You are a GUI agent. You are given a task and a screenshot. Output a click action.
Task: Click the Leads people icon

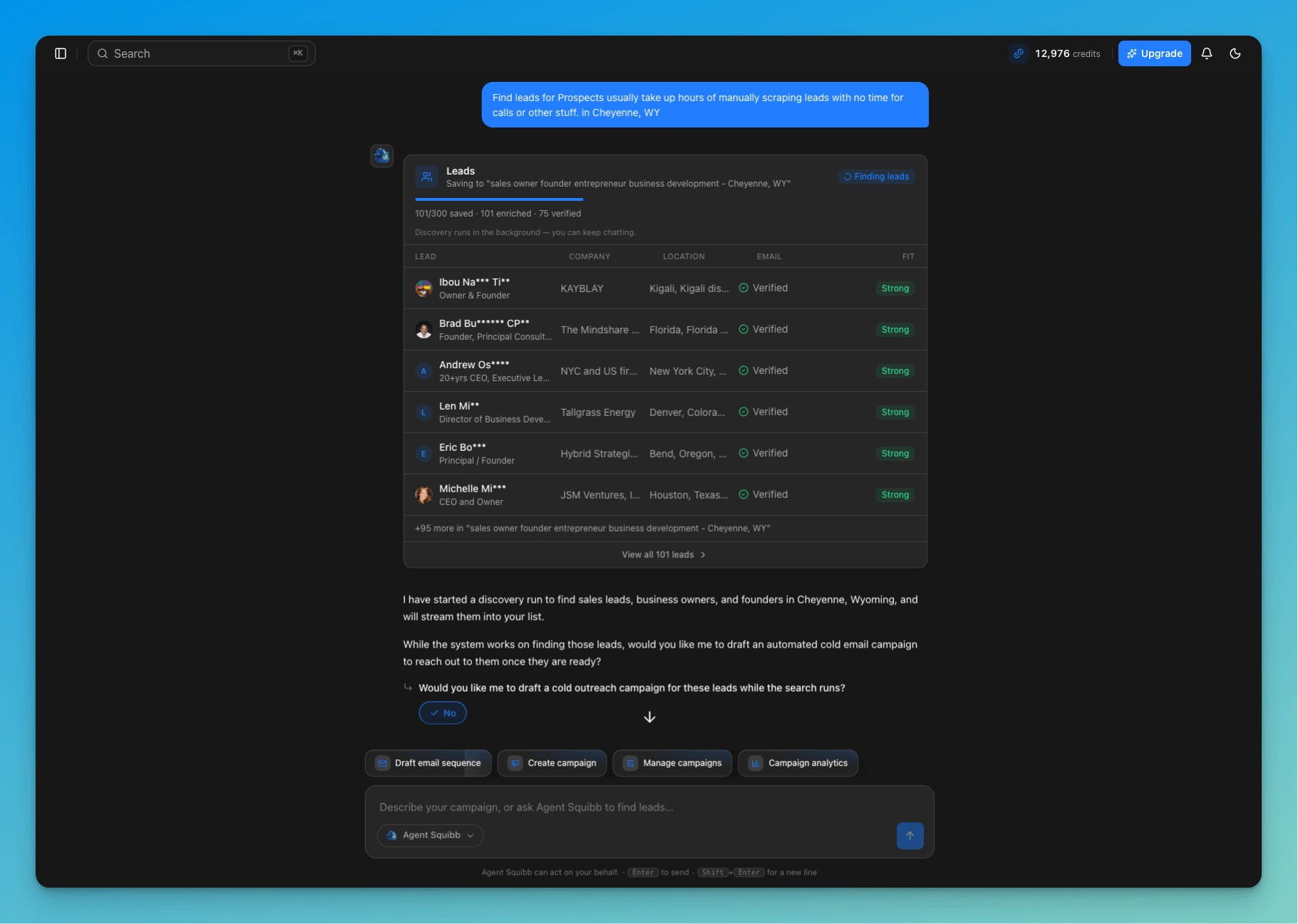pyautogui.click(x=426, y=177)
